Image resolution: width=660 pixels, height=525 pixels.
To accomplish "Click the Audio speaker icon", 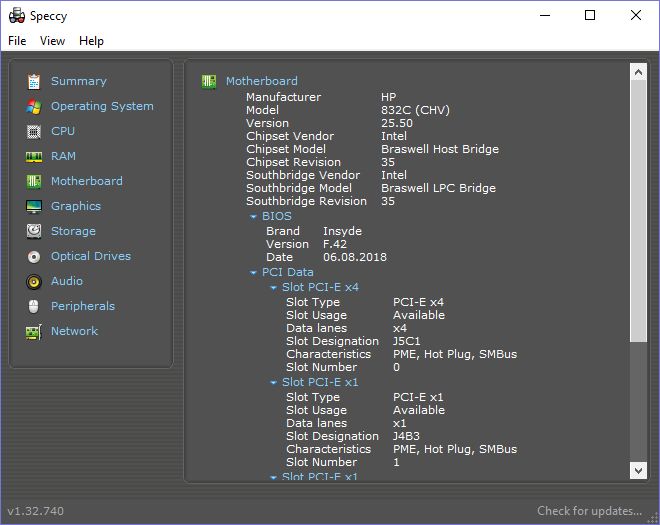I will pos(34,282).
